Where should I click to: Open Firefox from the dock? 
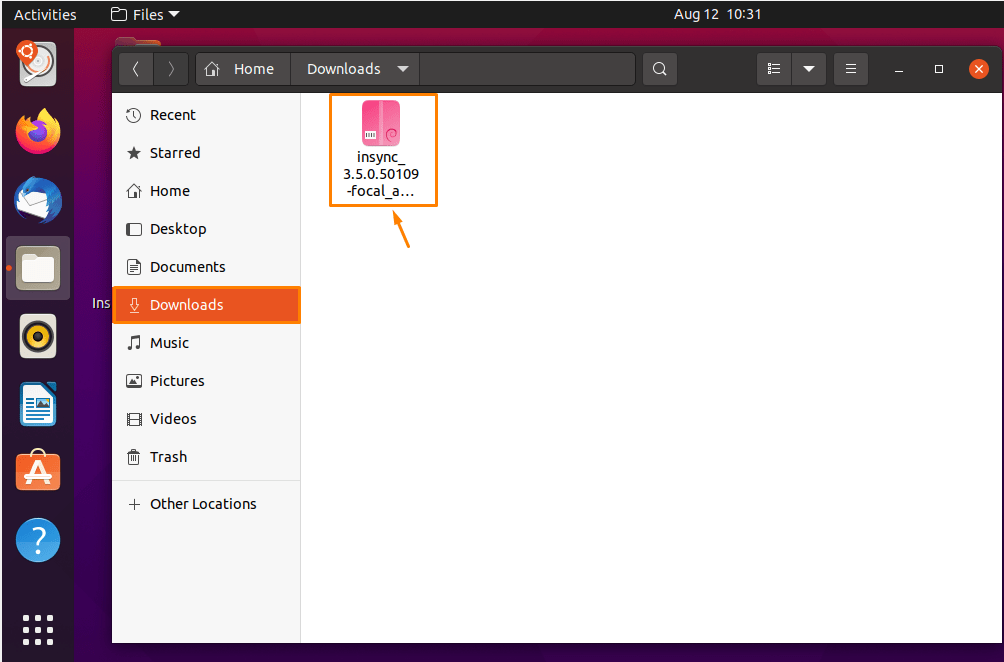[37, 132]
